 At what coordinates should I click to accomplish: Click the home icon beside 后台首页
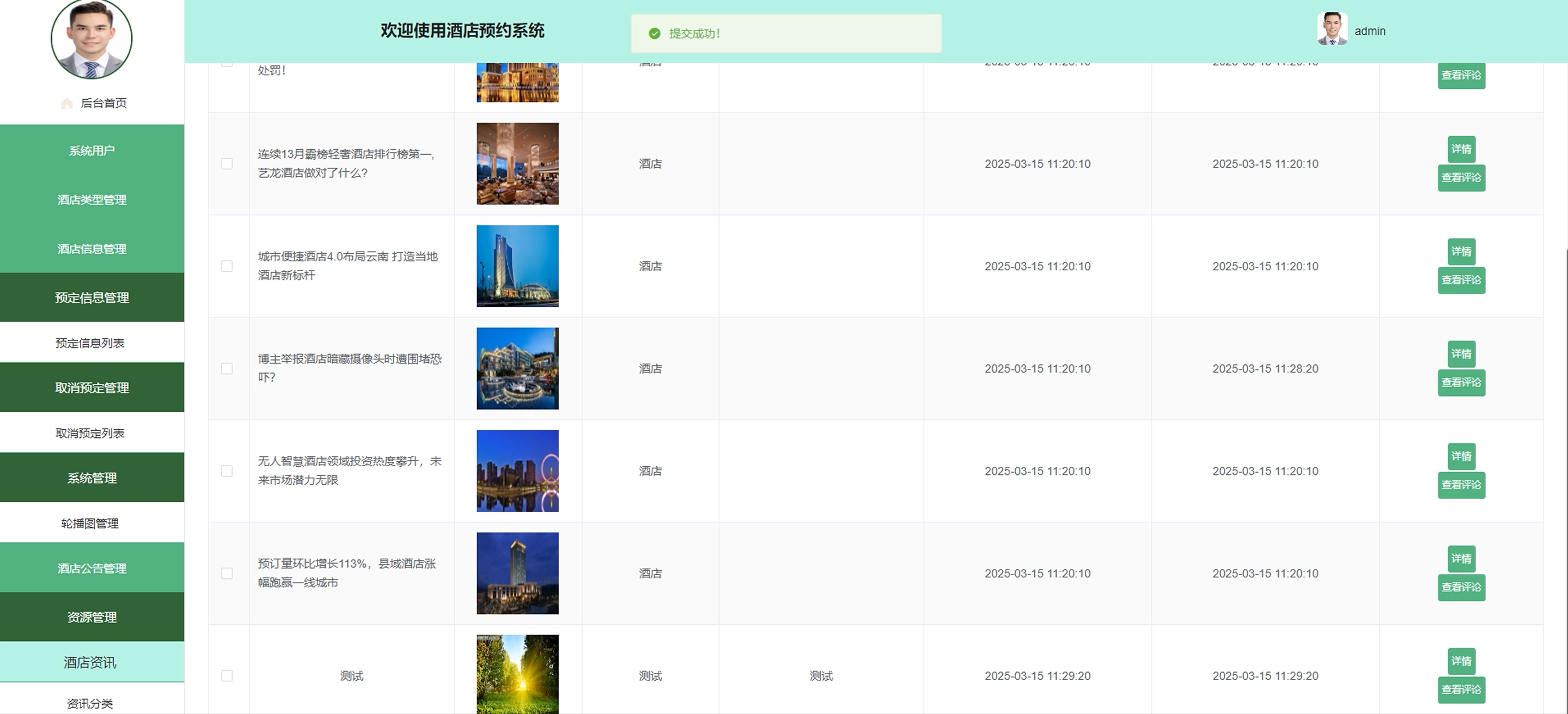pos(67,103)
